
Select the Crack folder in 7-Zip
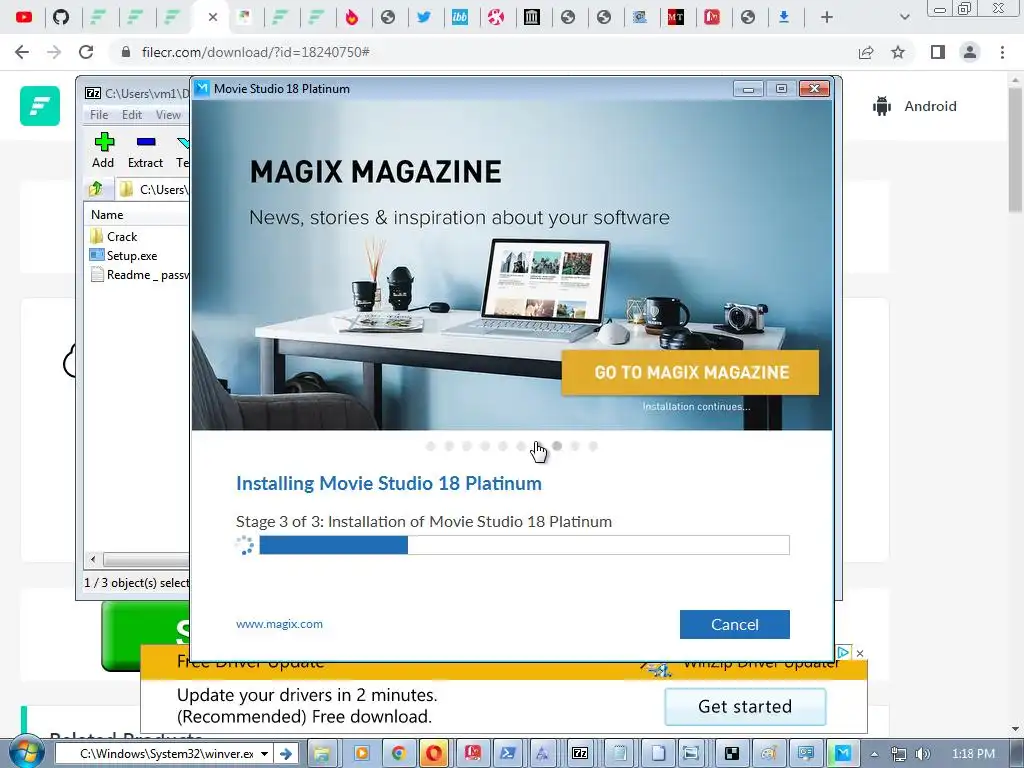[x=121, y=236]
